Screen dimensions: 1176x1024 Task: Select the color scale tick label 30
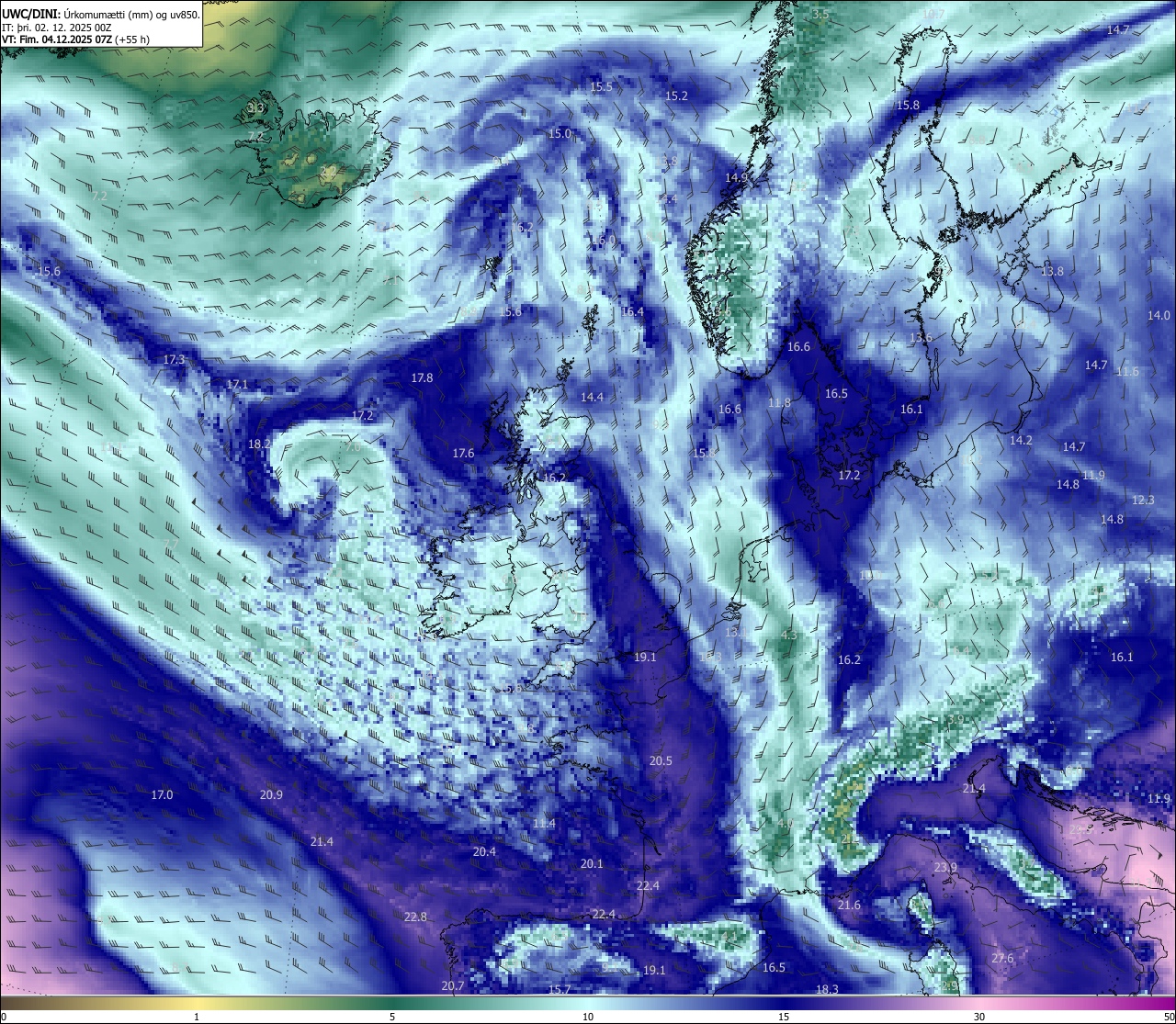(979, 1017)
